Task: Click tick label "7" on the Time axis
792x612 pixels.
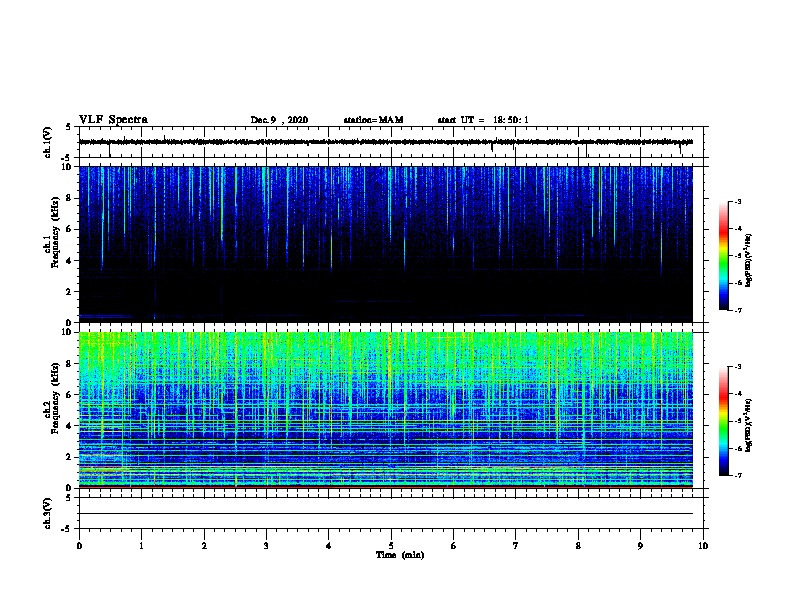Action: click(x=516, y=546)
